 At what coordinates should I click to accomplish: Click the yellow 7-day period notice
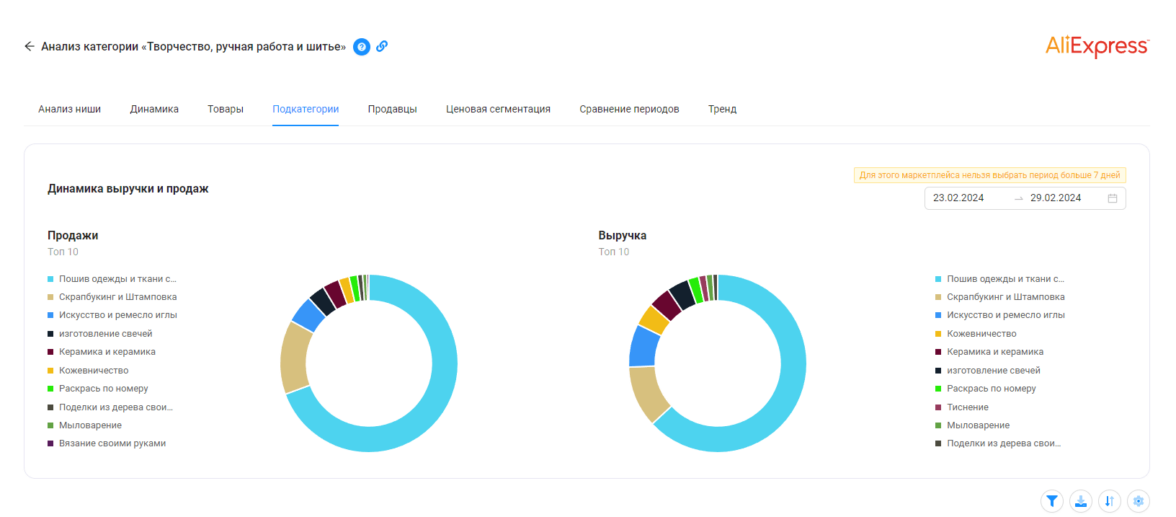coord(990,175)
